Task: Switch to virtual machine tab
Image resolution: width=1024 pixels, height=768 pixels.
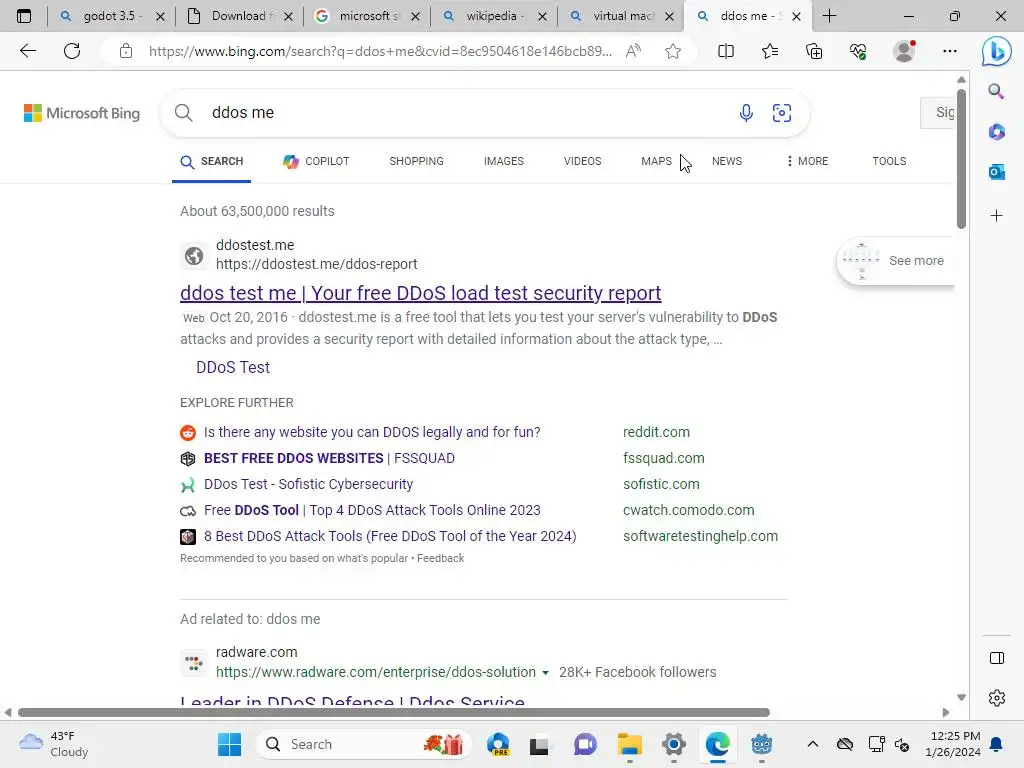Action: [x=620, y=16]
